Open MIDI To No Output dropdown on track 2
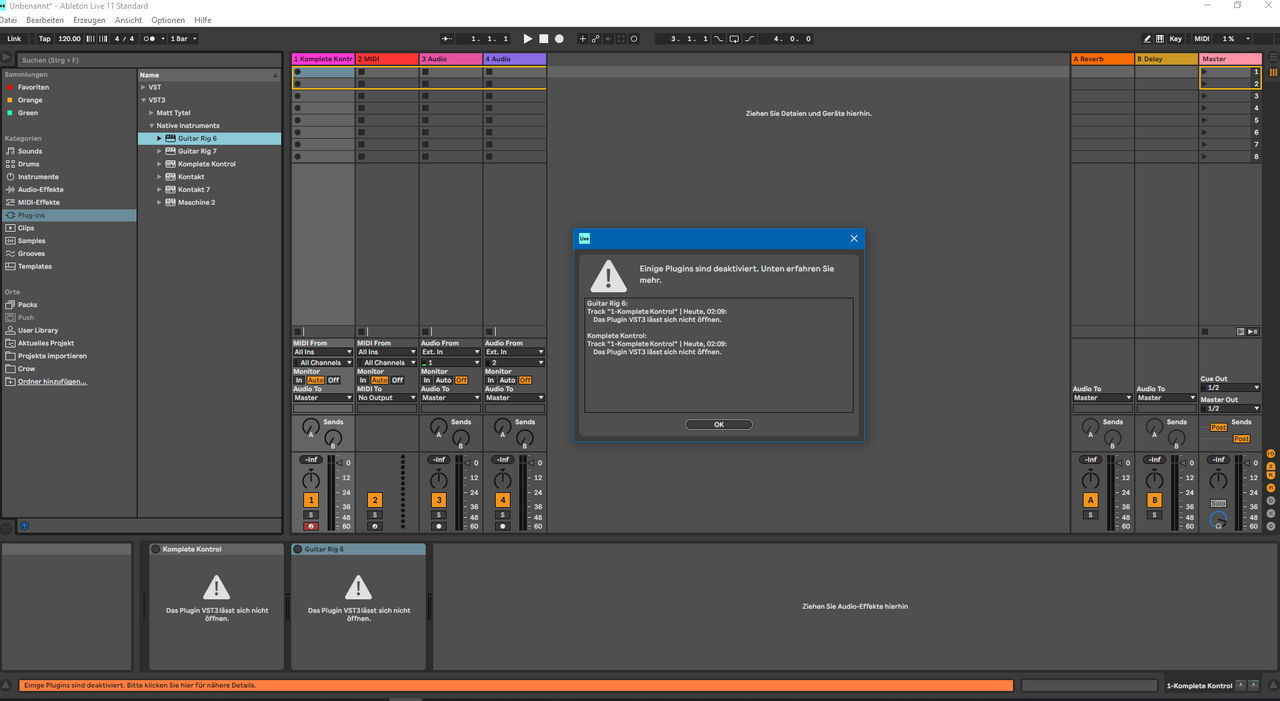This screenshot has height=701, width=1280. pyautogui.click(x=387, y=398)
